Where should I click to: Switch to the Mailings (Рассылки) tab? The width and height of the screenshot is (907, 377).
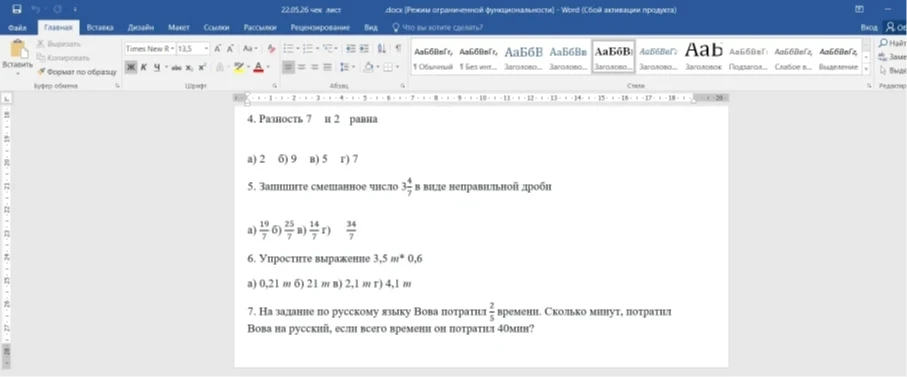tap(260, 27)
